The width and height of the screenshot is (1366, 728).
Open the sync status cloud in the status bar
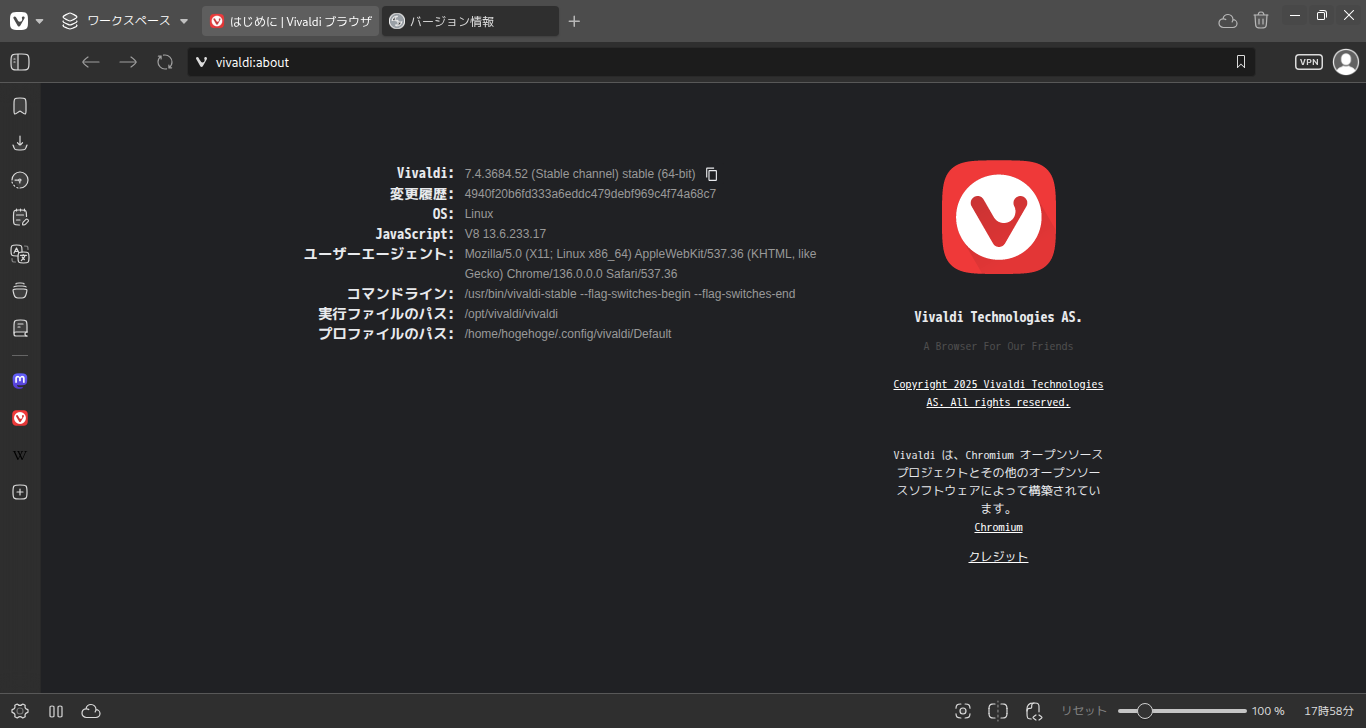(91, 711)
